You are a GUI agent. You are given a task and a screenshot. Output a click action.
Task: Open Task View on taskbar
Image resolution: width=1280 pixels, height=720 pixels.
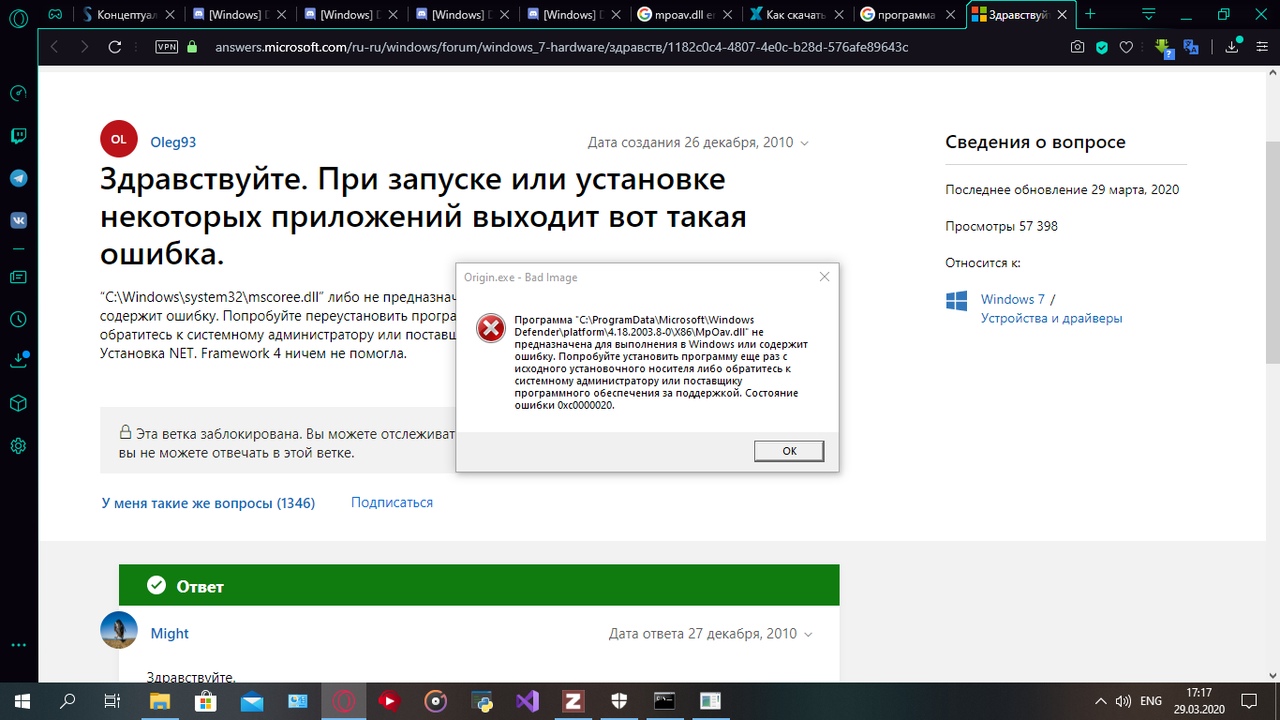pos(113,701)
